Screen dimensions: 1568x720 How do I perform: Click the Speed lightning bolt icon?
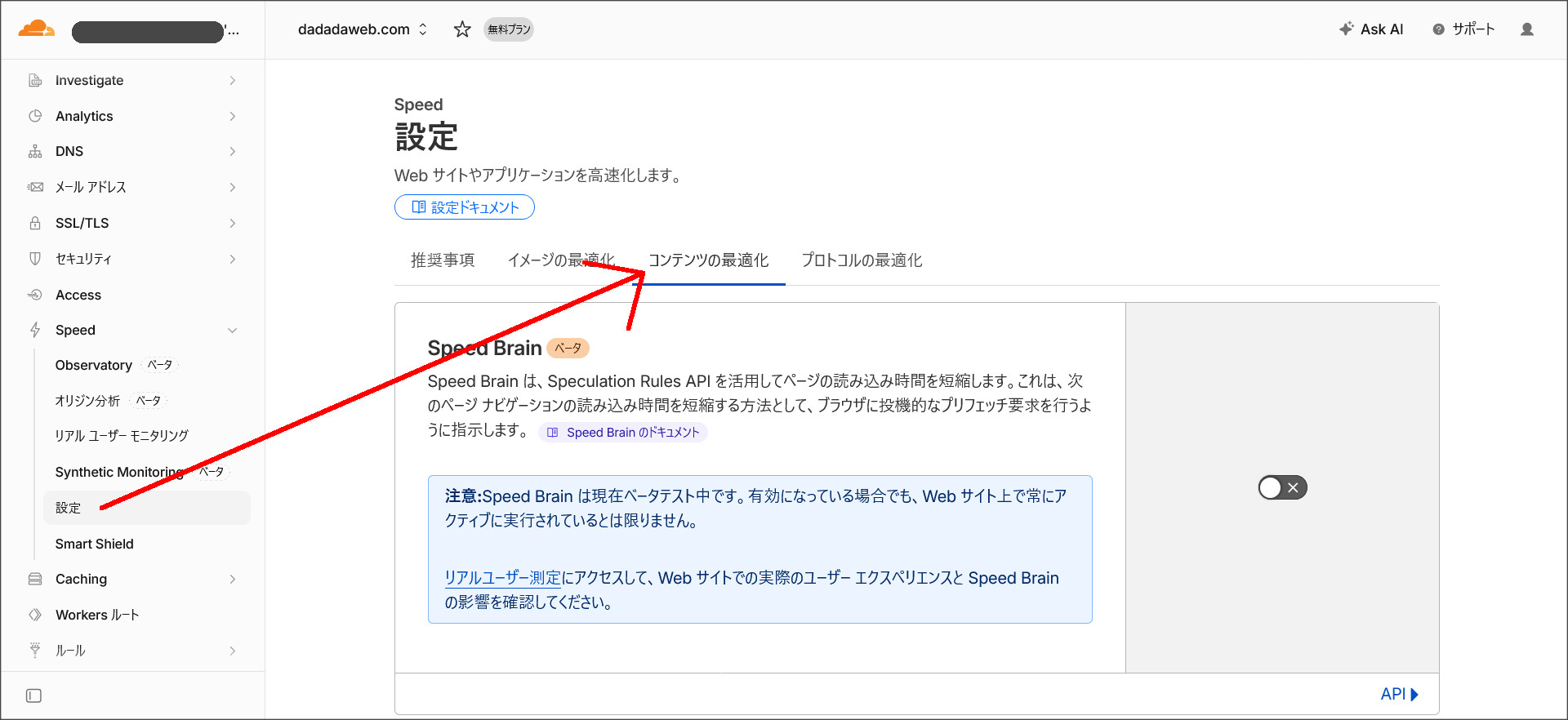coord(35,330)
